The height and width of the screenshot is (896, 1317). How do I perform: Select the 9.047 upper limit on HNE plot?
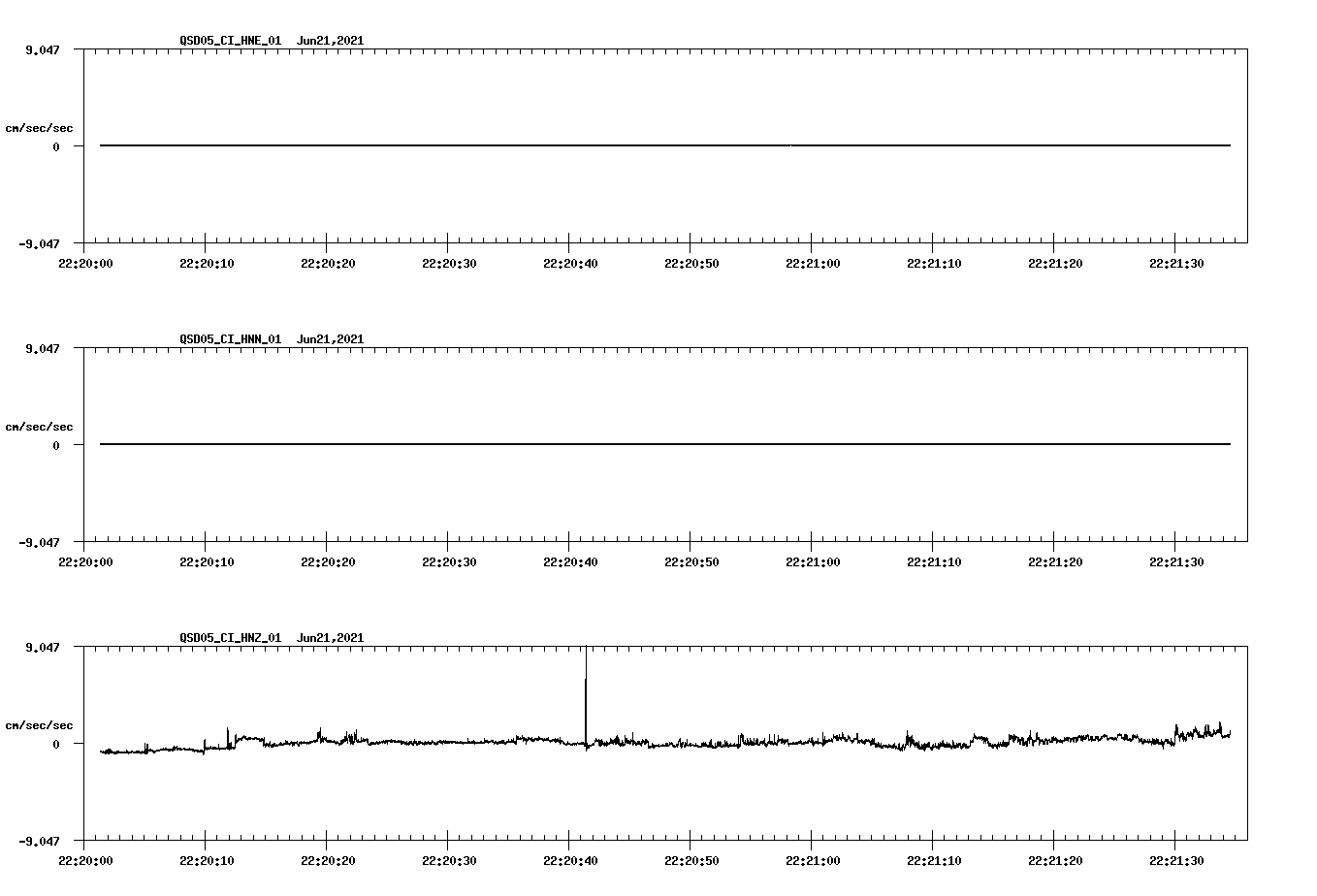(43, 49)
